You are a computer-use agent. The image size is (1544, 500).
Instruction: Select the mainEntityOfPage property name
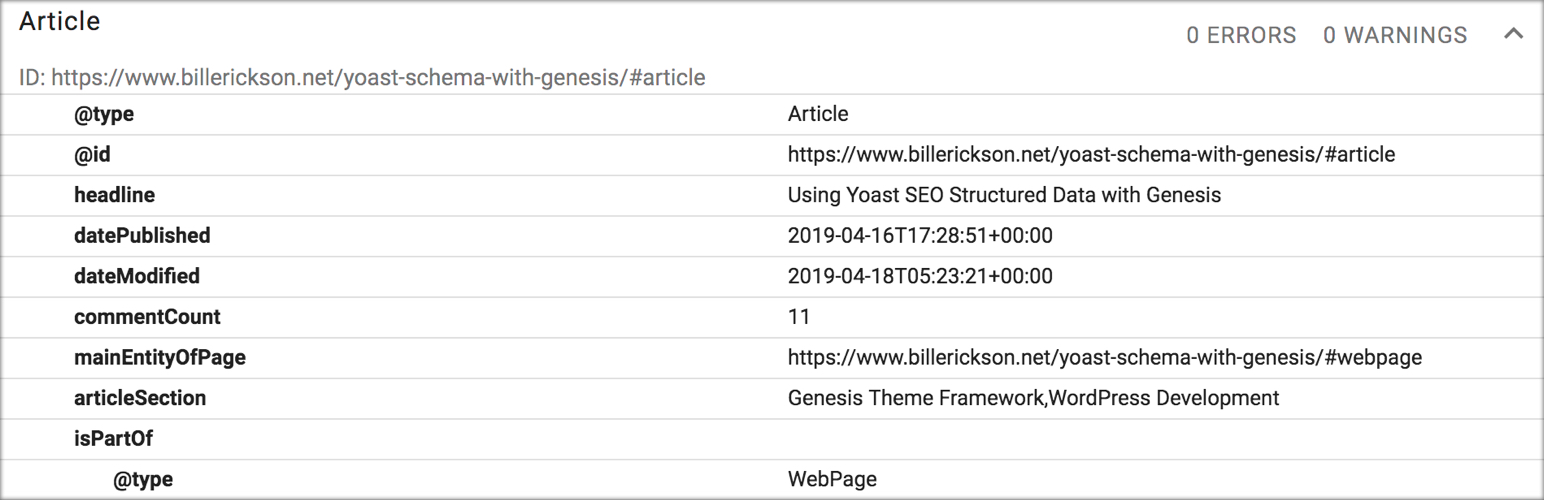point(160,357)
